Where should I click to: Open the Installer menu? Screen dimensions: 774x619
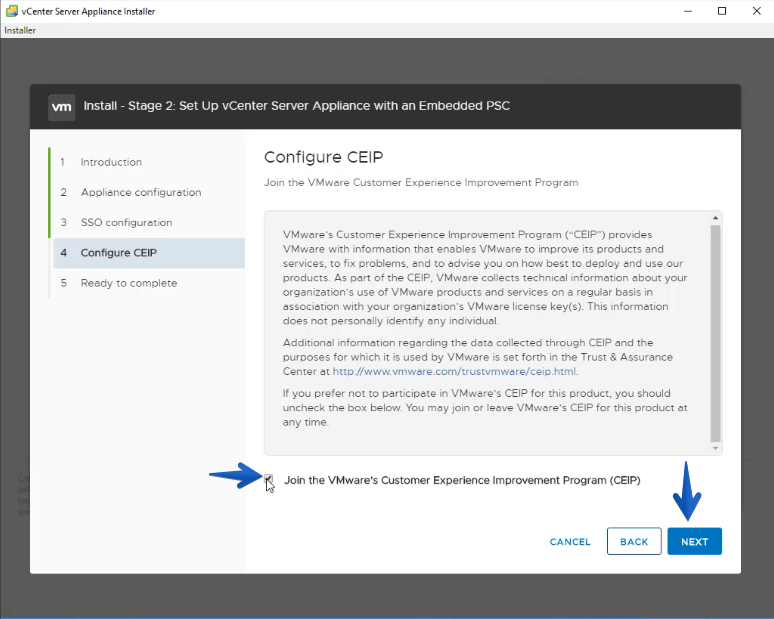pyautogui.click(x=20, y=30)
